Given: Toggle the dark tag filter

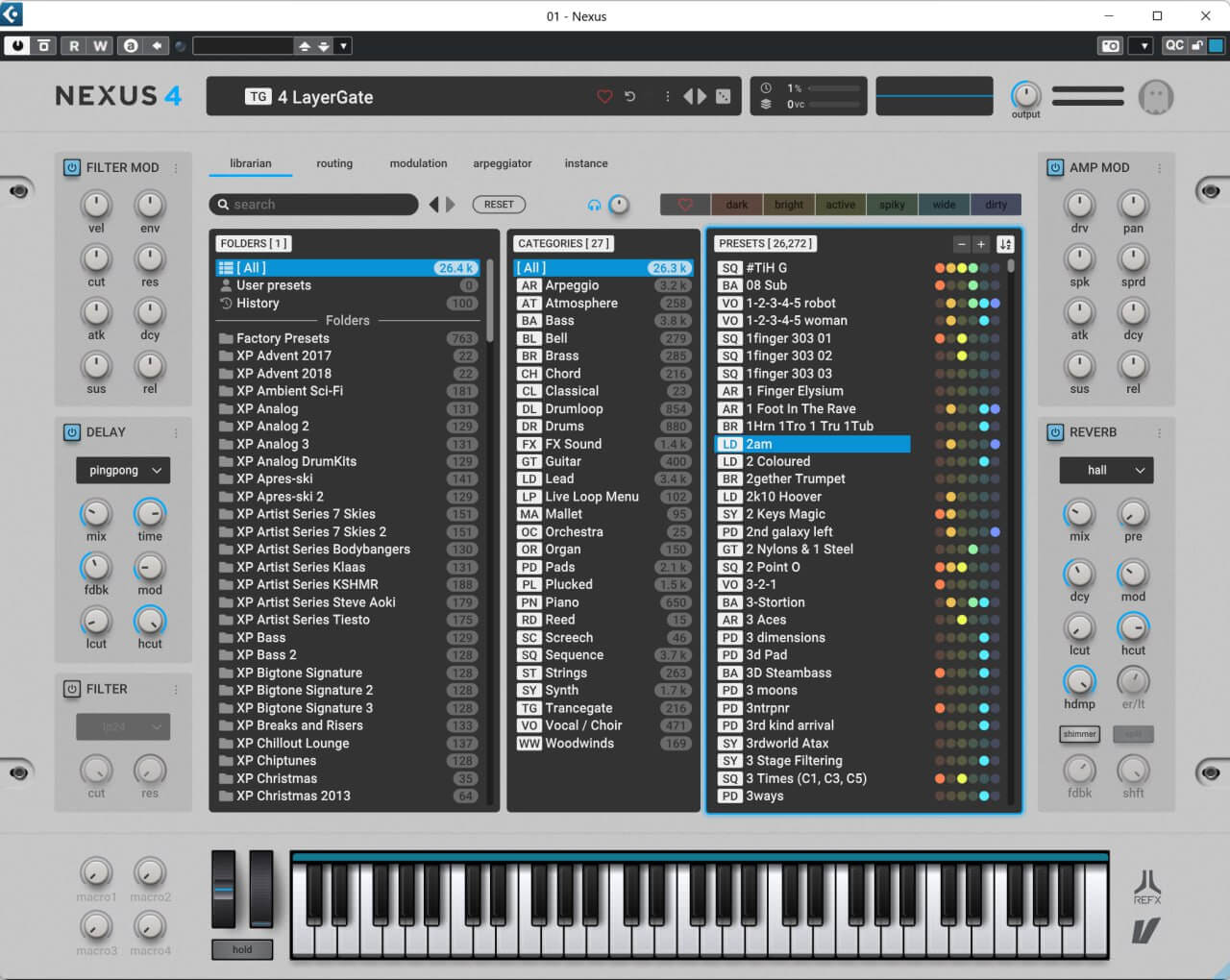Looking at the screenshot, I should coord(737,205).
